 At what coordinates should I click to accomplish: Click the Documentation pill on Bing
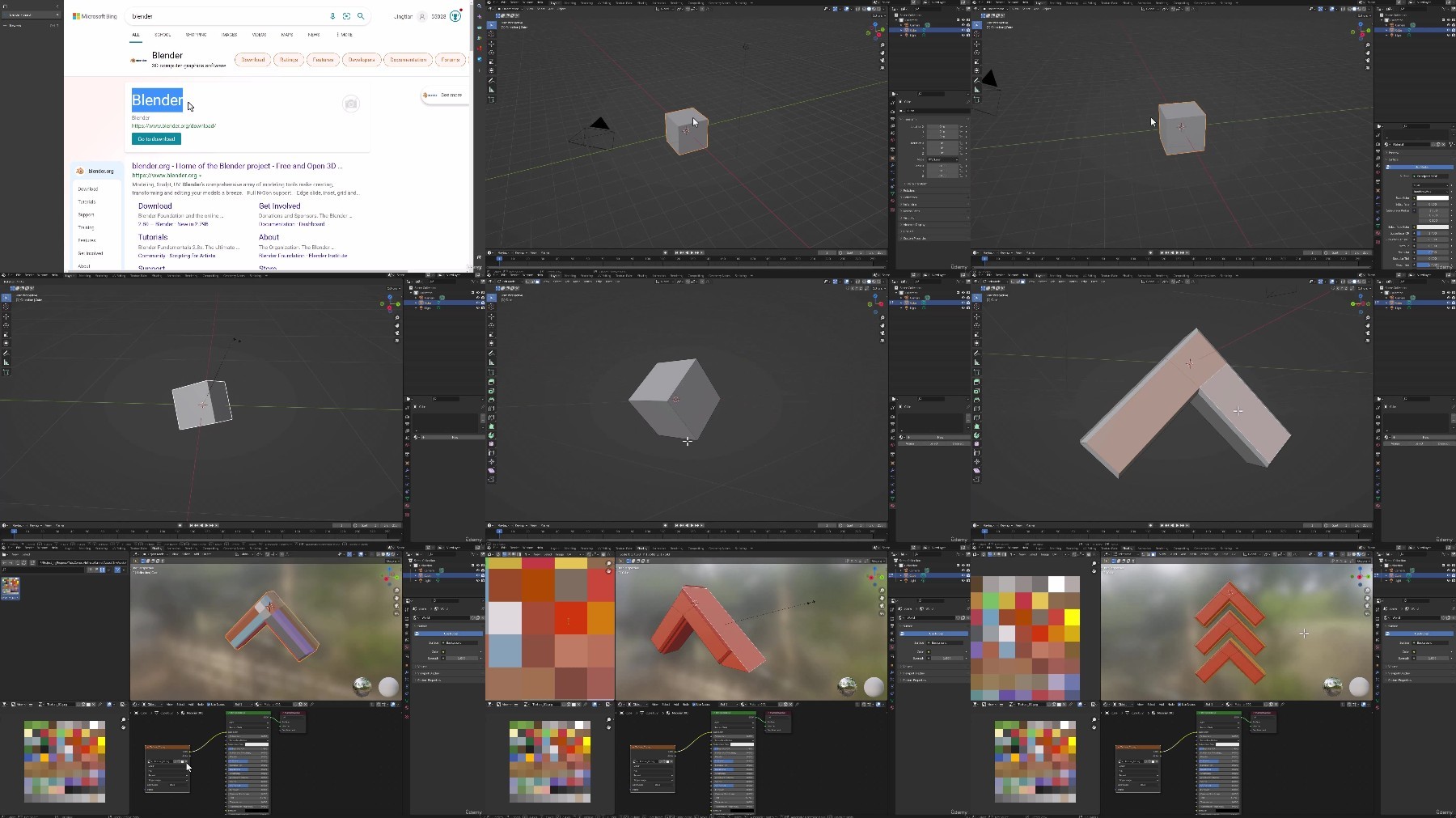[408, 60]
